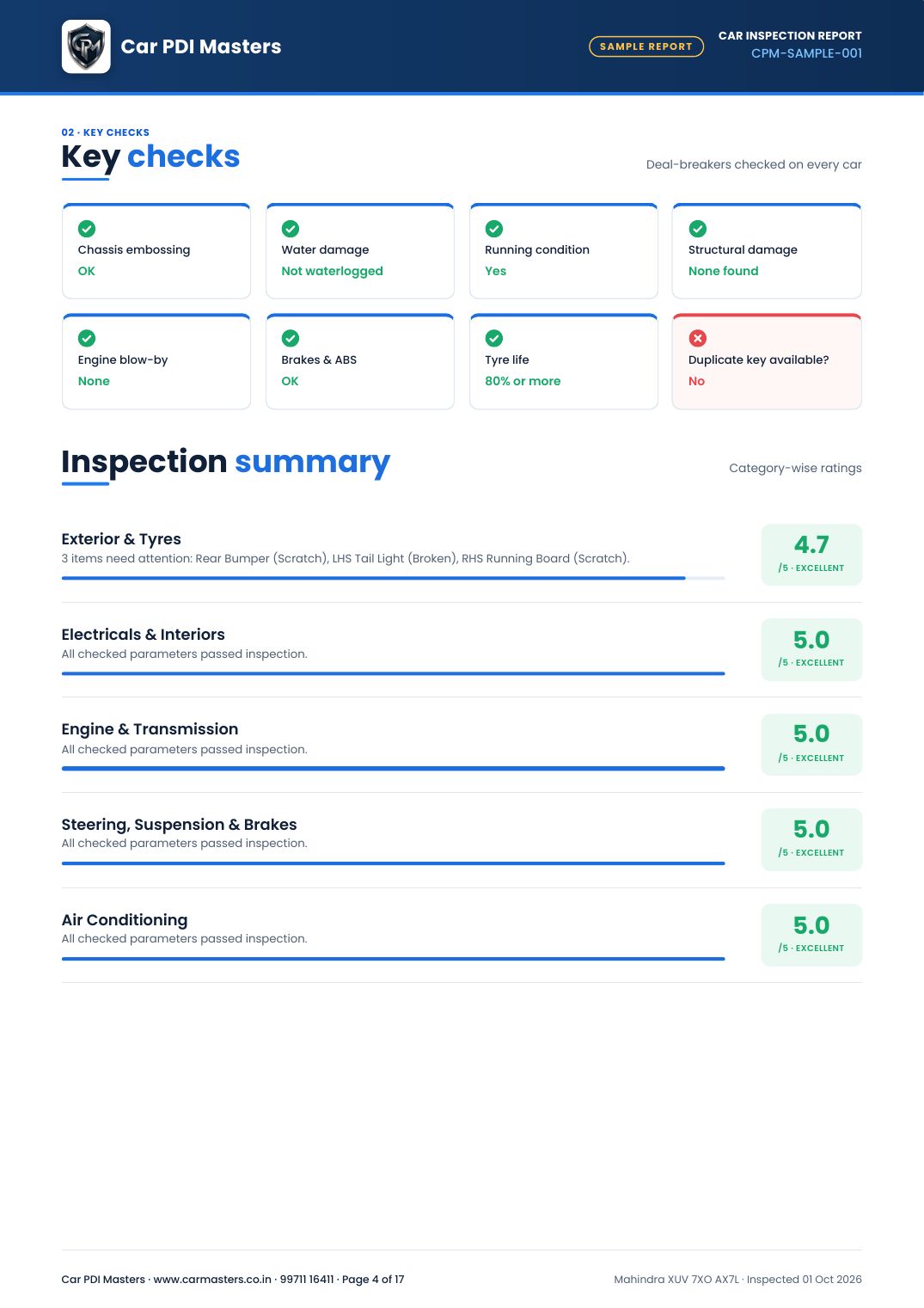
Task: Click the Air Conditioning category title
Action: pyautogui.click(x=125, y=920)
